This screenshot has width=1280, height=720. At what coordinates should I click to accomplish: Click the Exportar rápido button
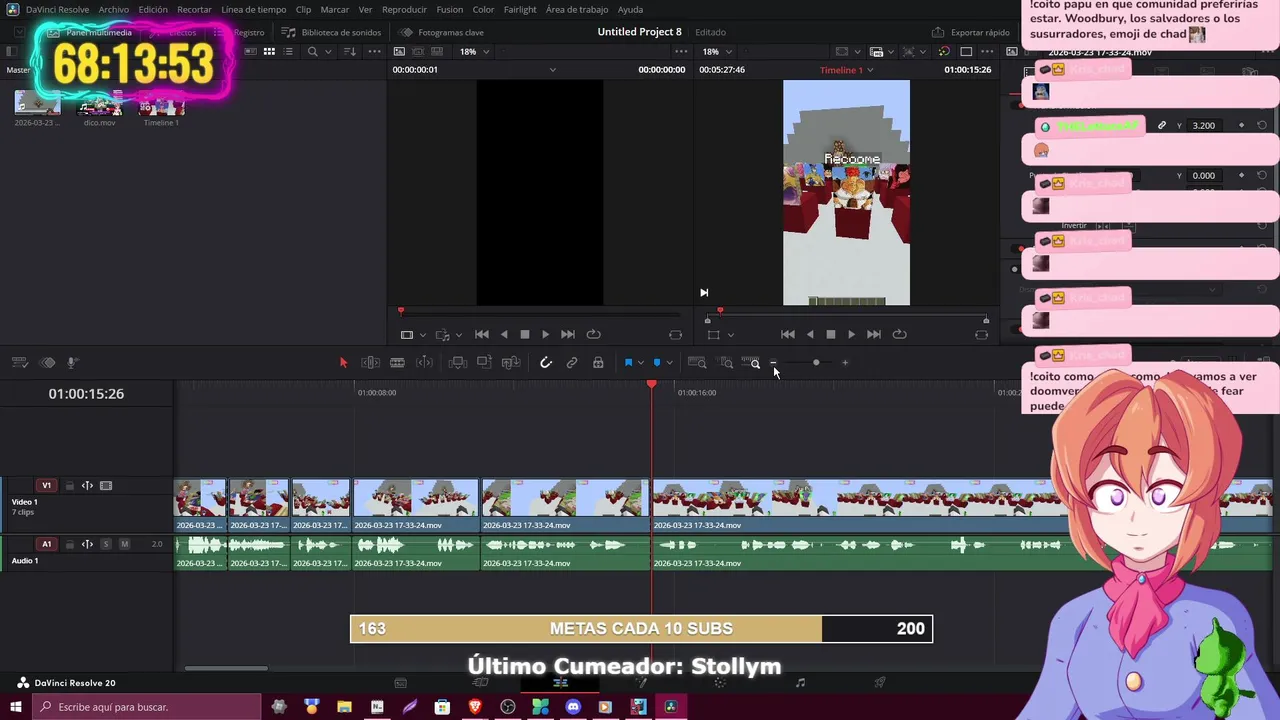[x=971, y=32]
